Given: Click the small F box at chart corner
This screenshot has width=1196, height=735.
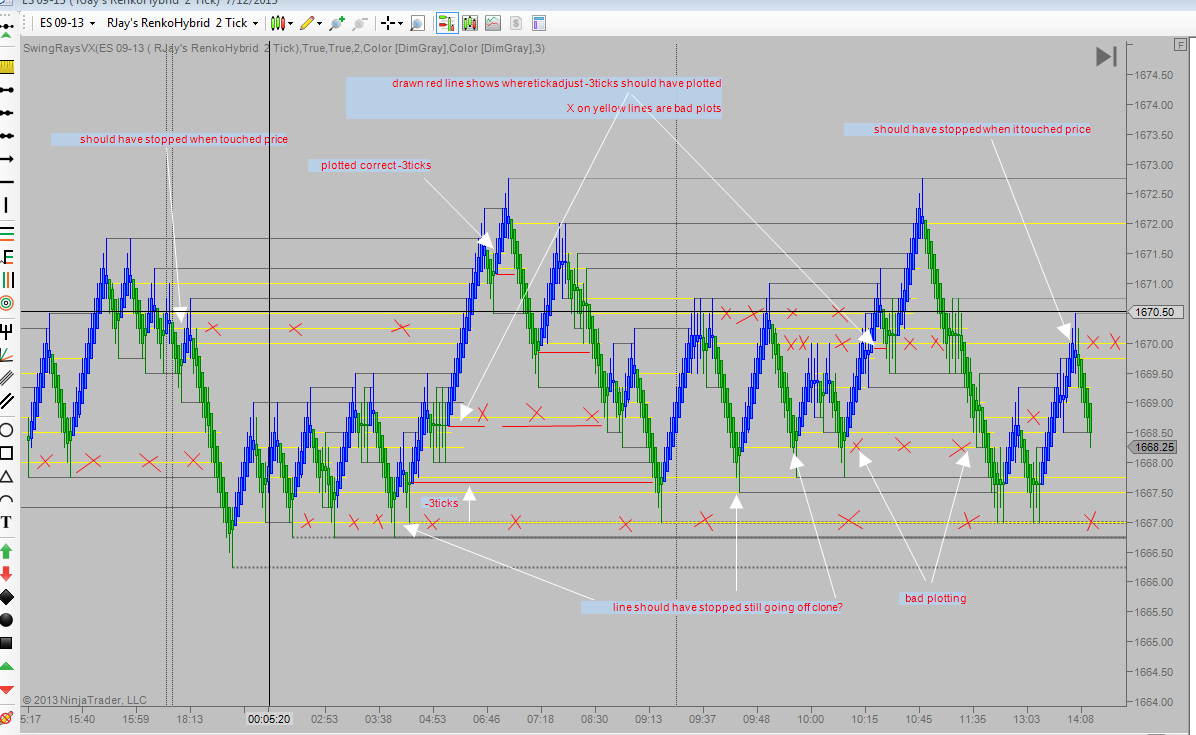Looking at the screenshot, I should pyautogui.click(x=1180, y=45).
